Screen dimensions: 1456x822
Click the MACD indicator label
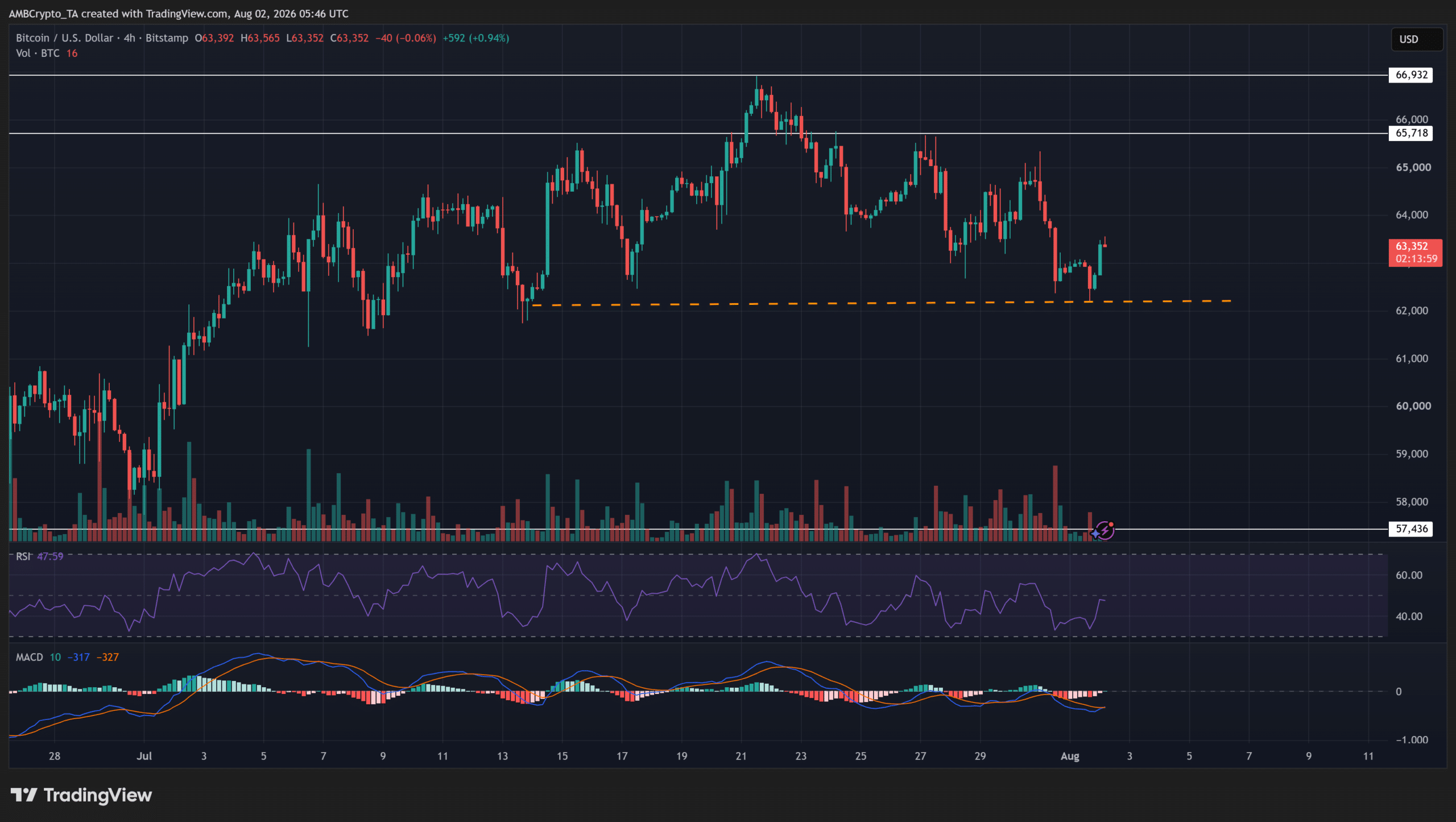(x=30, y=657)
